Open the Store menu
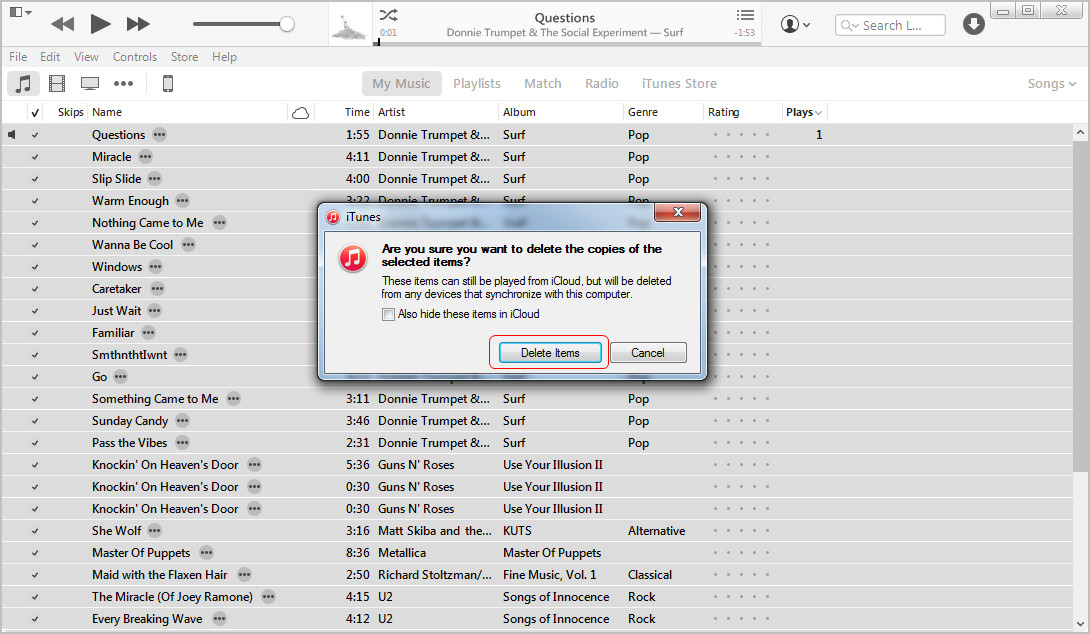The image size is (1090, 634). pos(184,57)
